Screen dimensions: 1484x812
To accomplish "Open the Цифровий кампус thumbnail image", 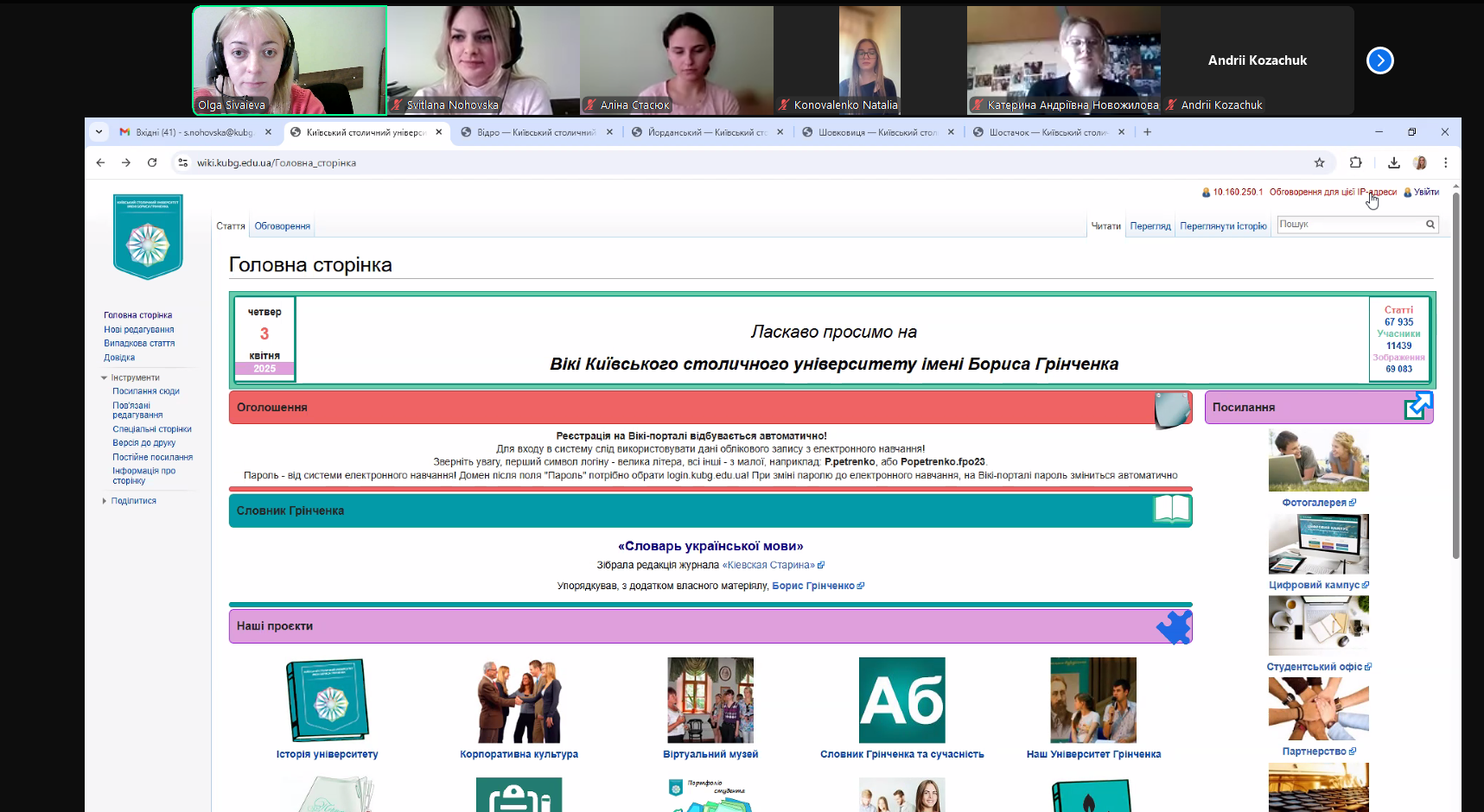I will pyautogui.click(x=1319, y=544).
